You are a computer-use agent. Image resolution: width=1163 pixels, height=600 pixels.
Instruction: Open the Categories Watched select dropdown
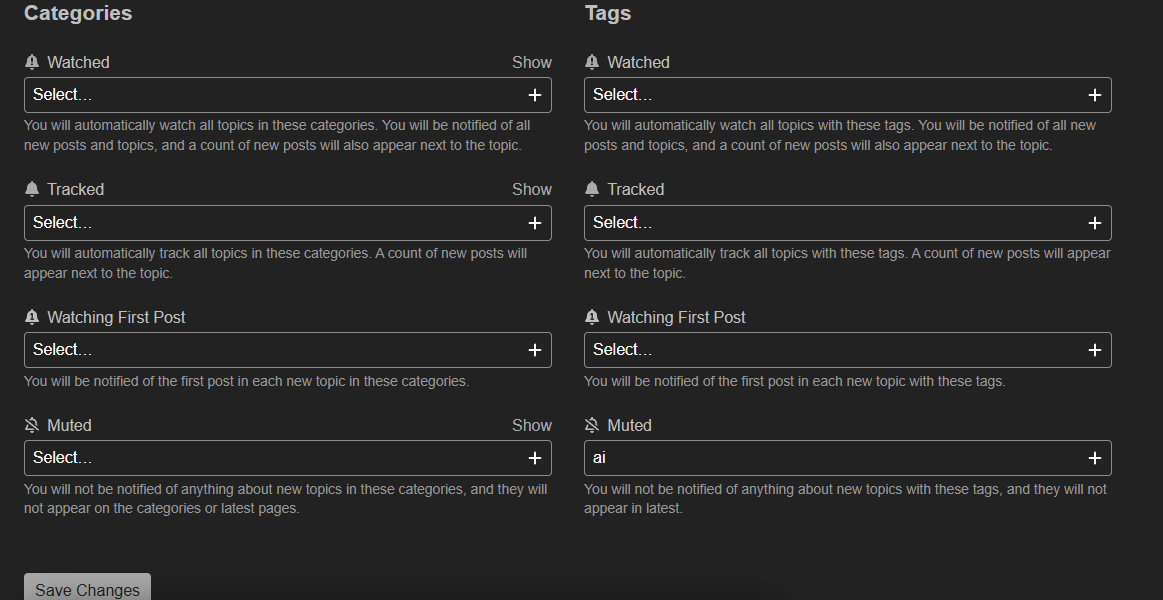pos(270,95)
